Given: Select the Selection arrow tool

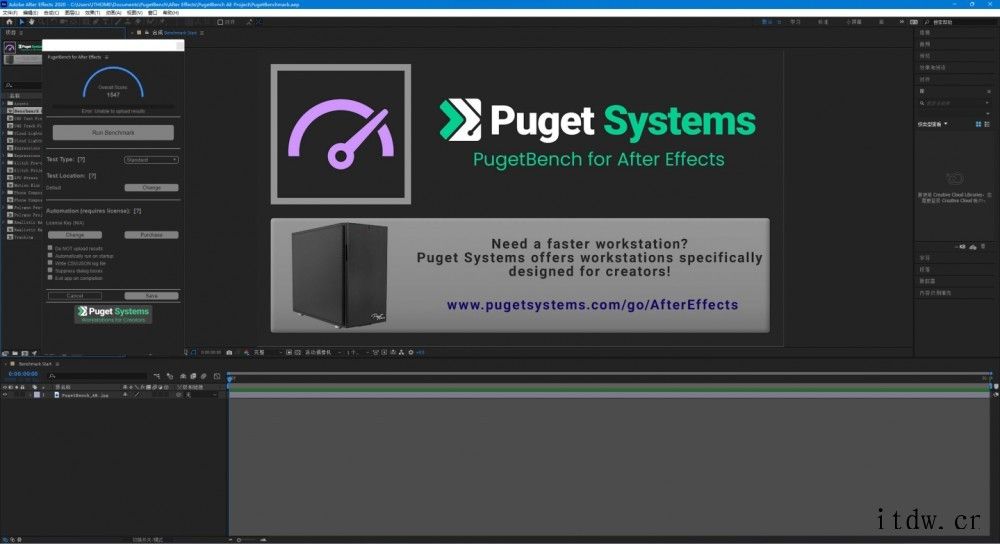Looking at the screenshot, I should click(21, 22).
